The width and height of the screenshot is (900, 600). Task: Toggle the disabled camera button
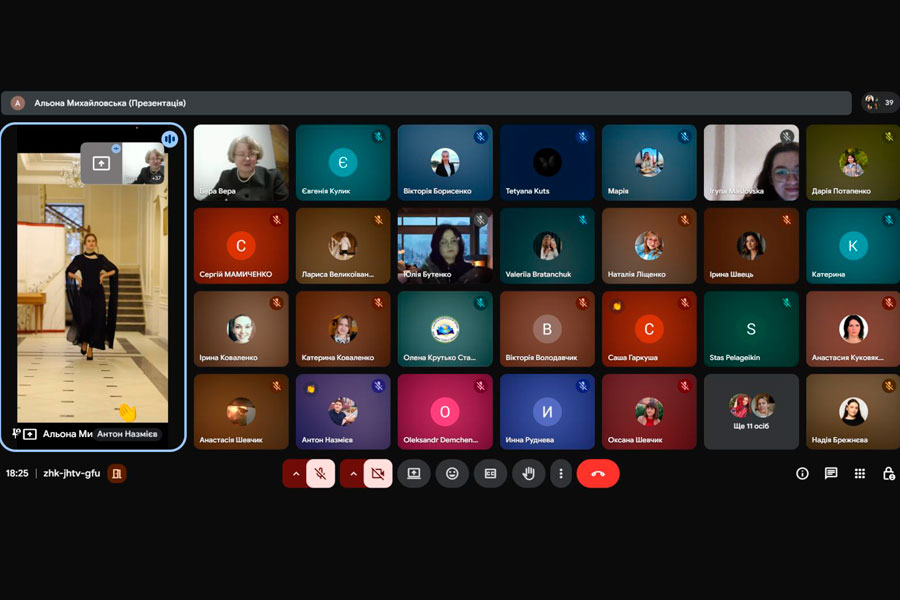click(x=378, y=473)
